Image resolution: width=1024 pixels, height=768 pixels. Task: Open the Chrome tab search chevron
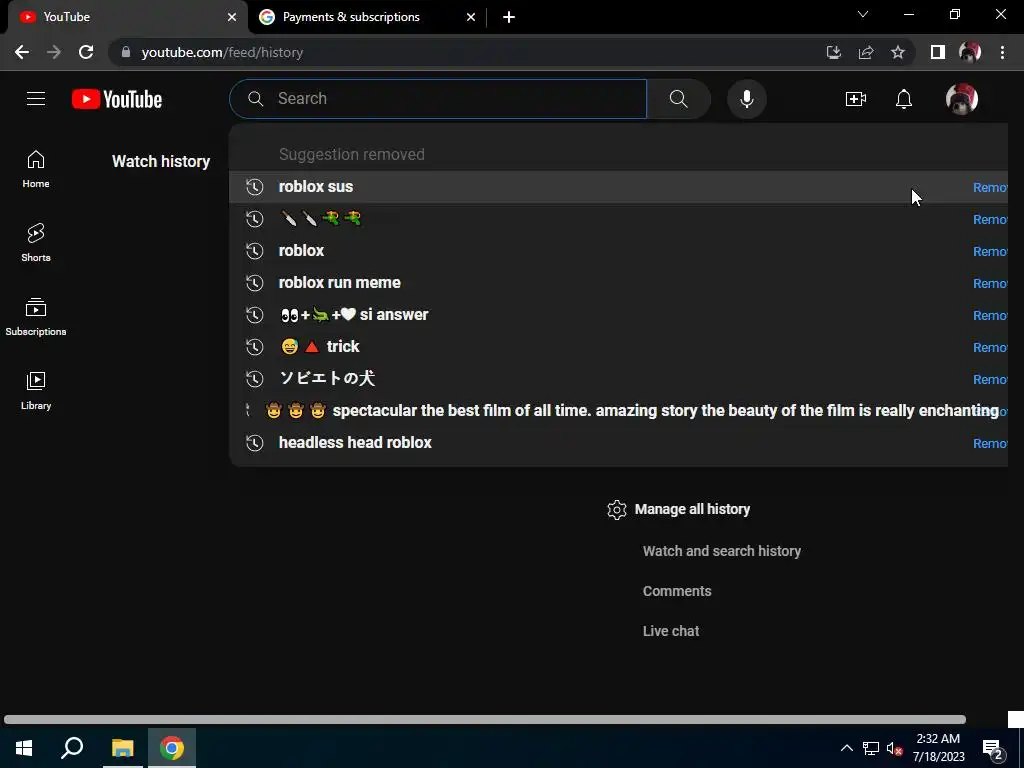pos(863,14)
